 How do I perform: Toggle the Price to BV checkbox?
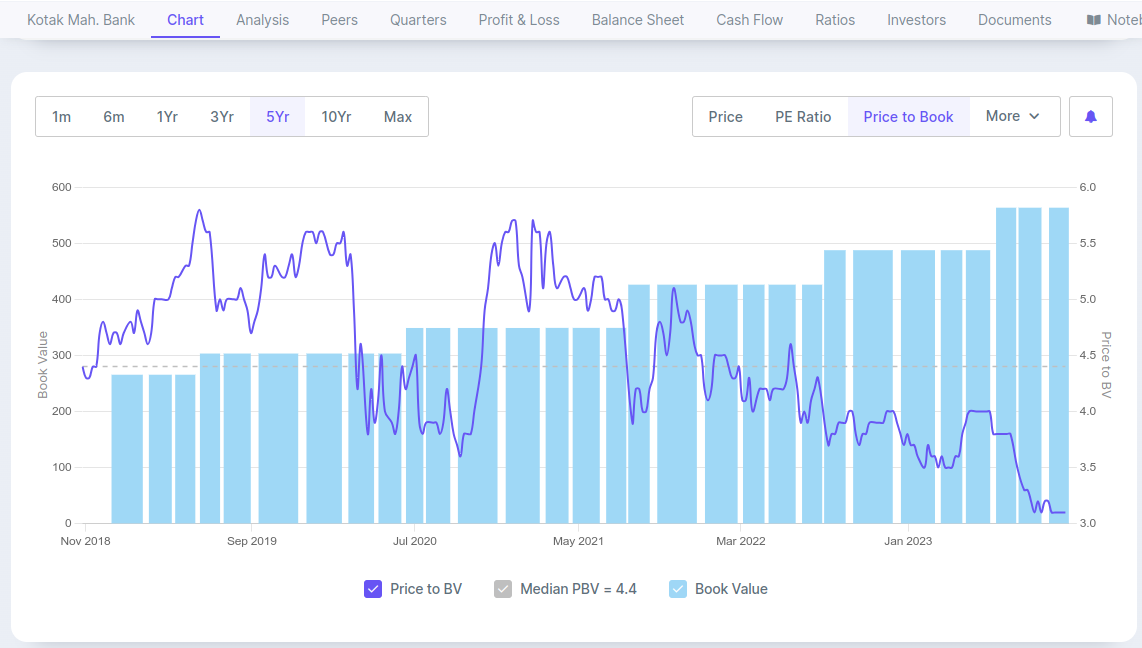click(373, 589)
